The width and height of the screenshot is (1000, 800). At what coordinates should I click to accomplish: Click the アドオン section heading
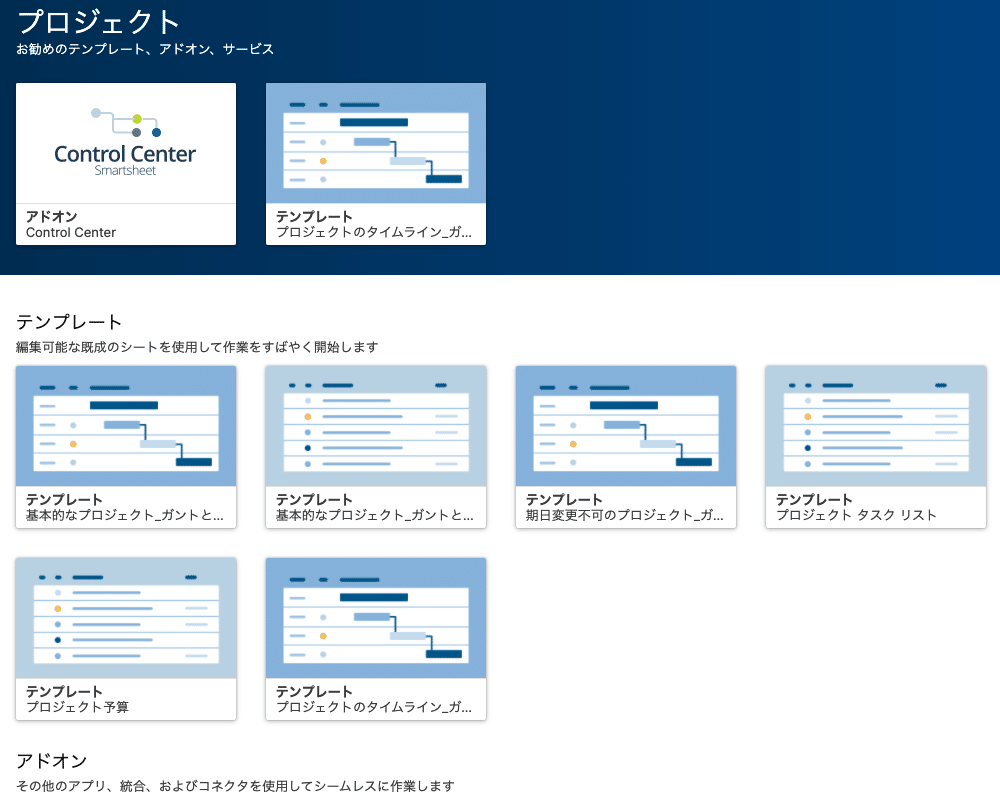tap(42, 761)
